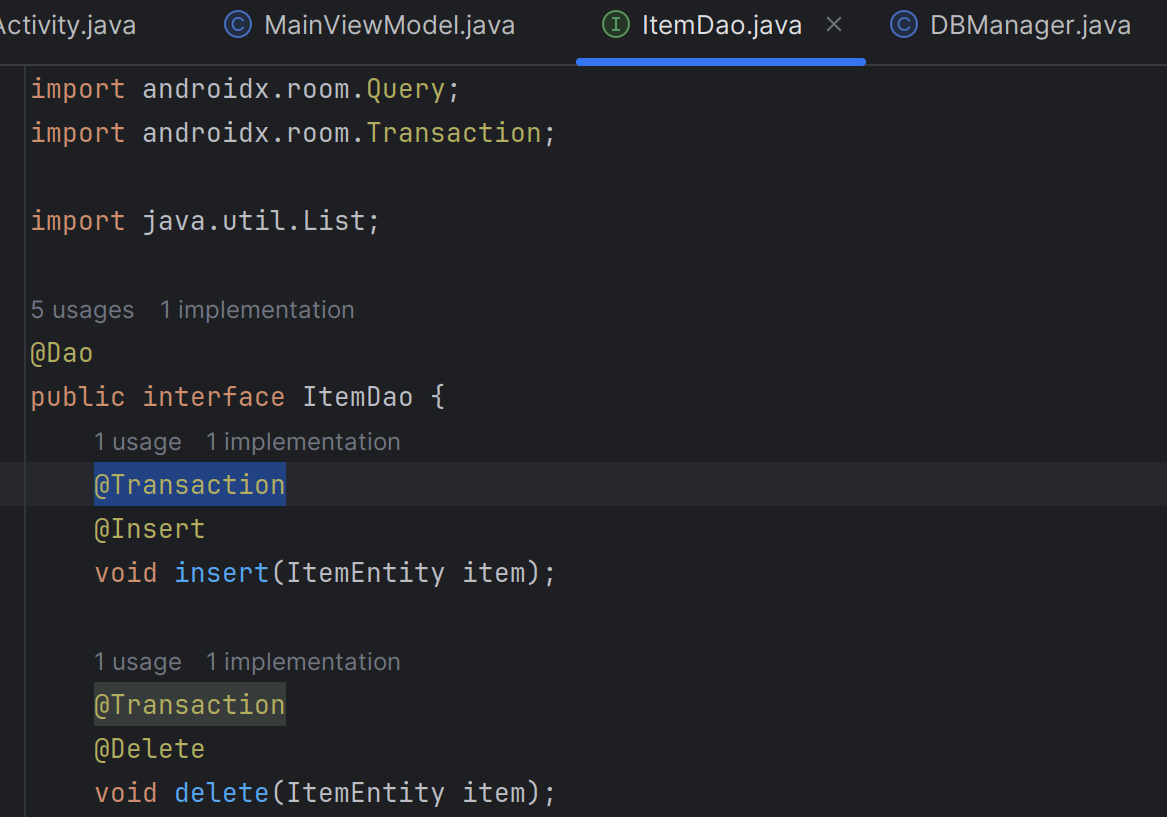The width and height of the screenshot is (1167, 817).
Task: Select the partially visible Activity.java tab
Action: (x=65, y=25)
